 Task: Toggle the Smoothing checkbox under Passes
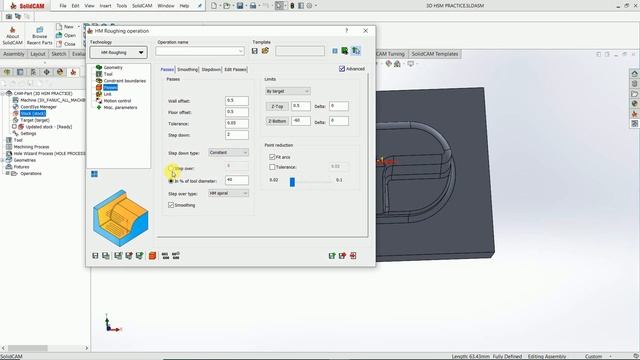(x=171, y=205)
